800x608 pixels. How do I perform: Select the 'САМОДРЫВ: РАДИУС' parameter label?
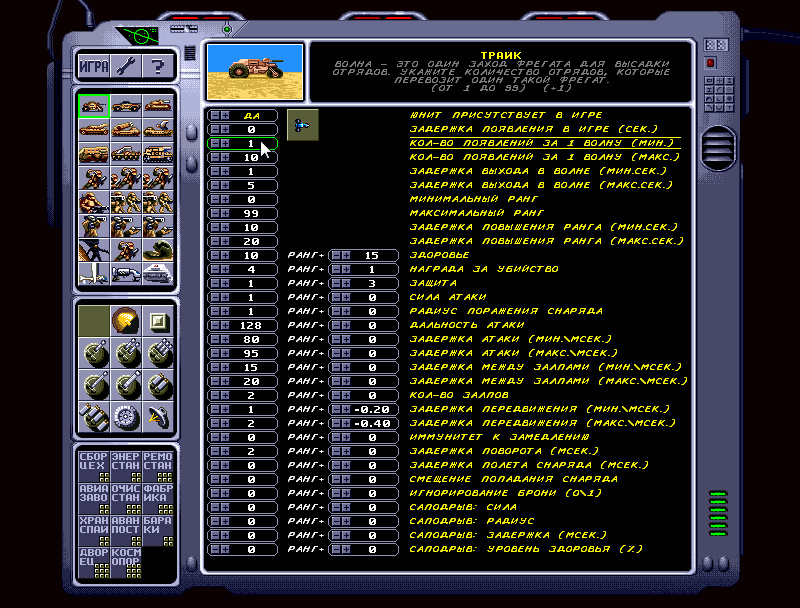(x=472, y=521)
